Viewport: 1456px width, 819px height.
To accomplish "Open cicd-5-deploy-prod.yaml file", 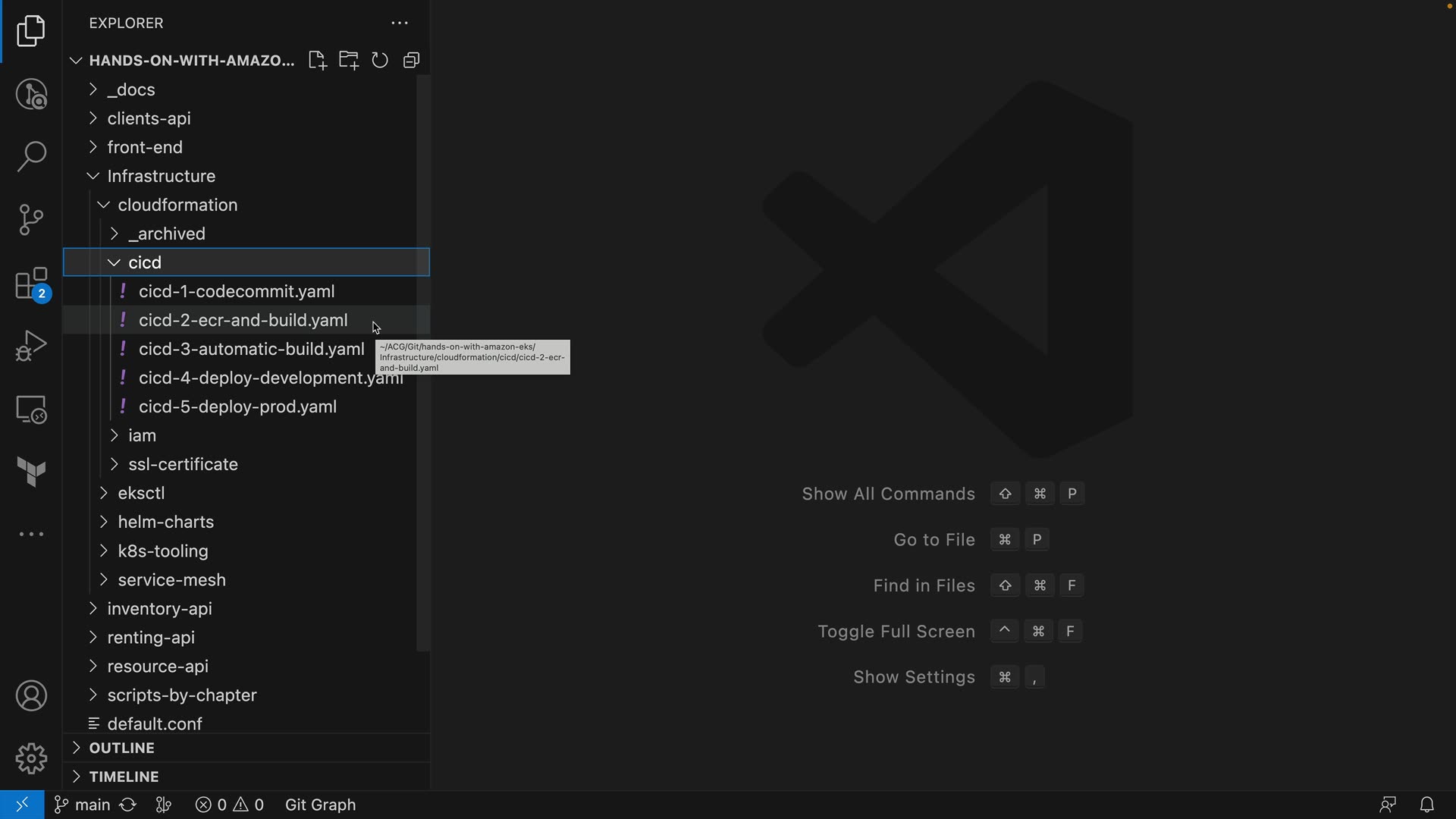I will (x=237, y=406).
